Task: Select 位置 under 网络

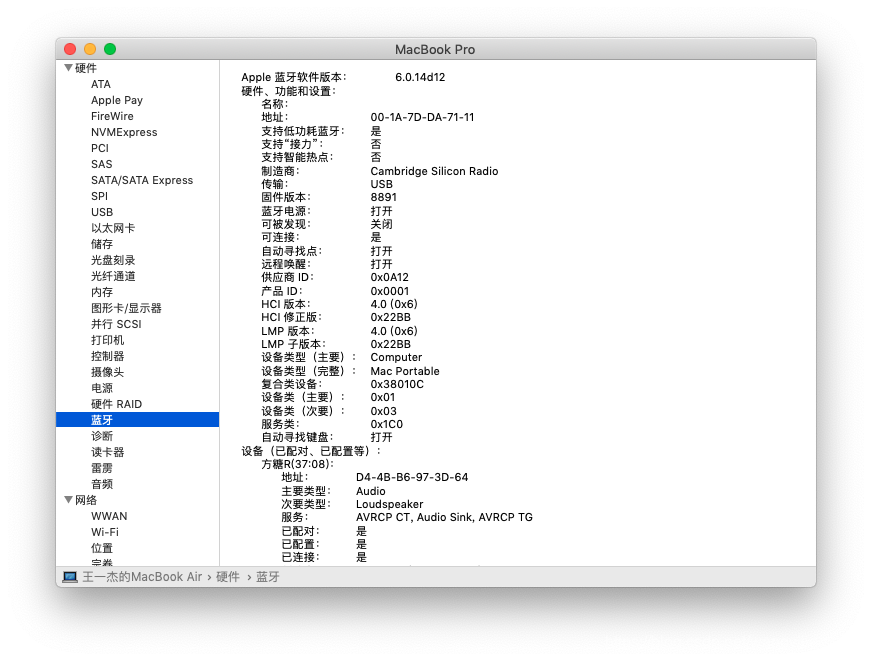Action: (x=102, y=548)
